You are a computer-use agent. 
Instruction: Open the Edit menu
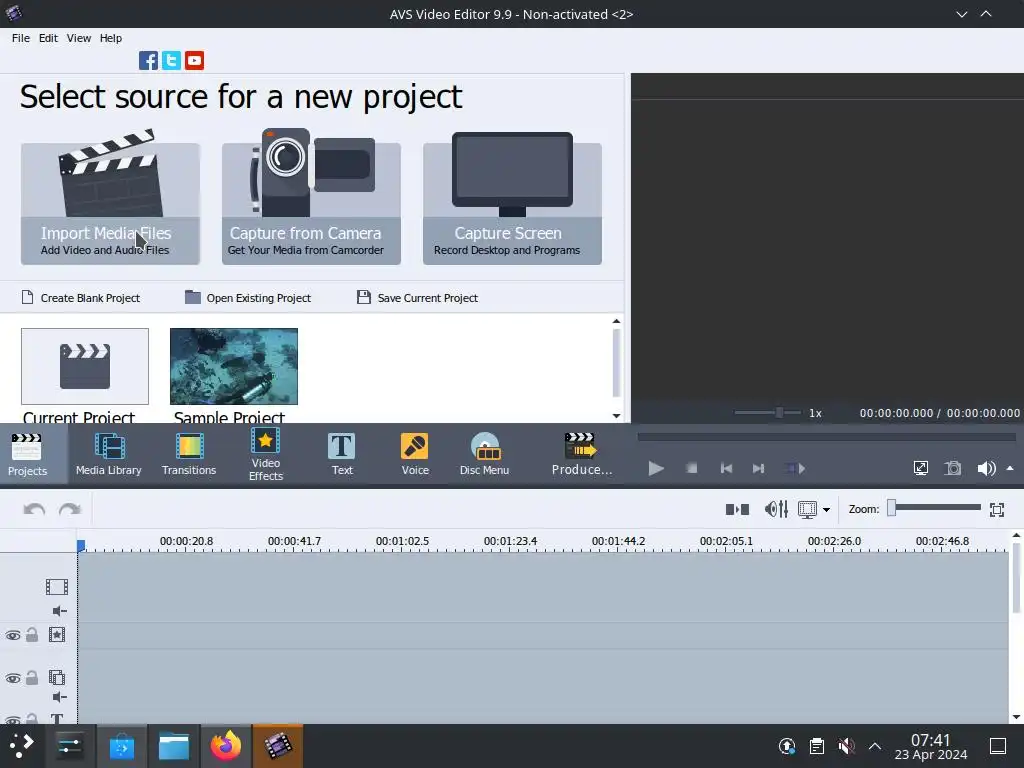(48, 38)
